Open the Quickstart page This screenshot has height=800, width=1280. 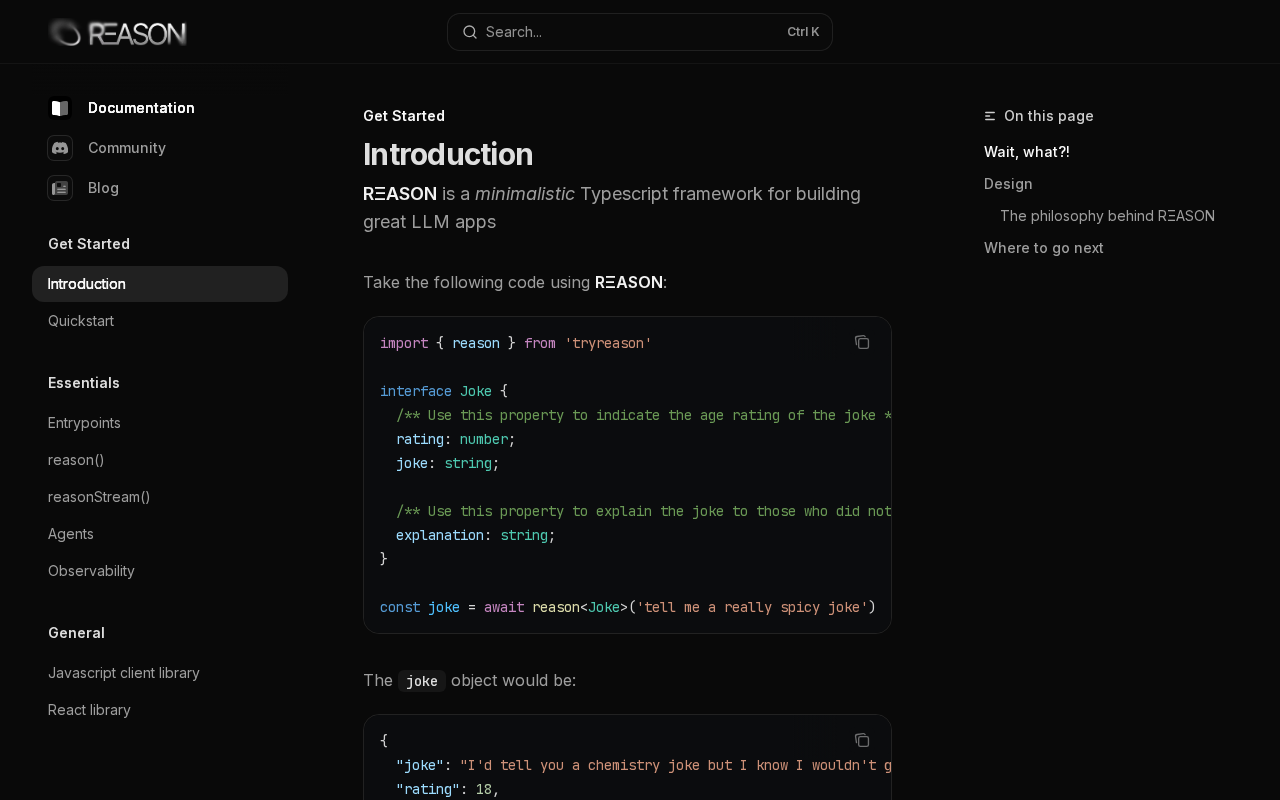tap(81, 321)
